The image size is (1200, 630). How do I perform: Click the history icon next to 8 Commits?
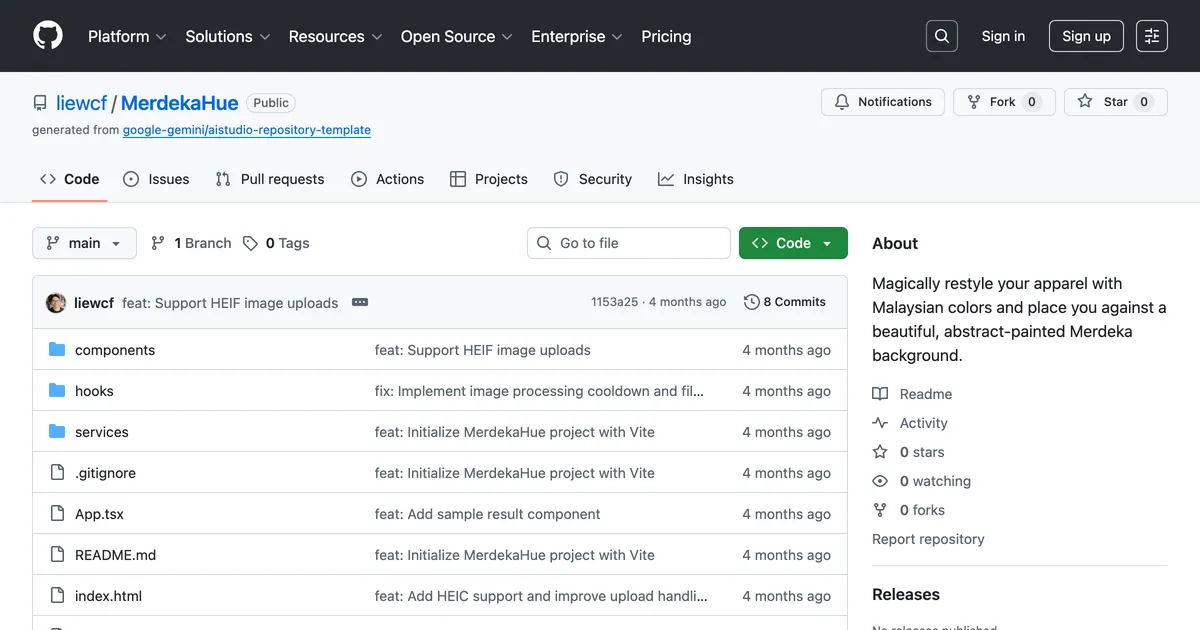[750, 302]
